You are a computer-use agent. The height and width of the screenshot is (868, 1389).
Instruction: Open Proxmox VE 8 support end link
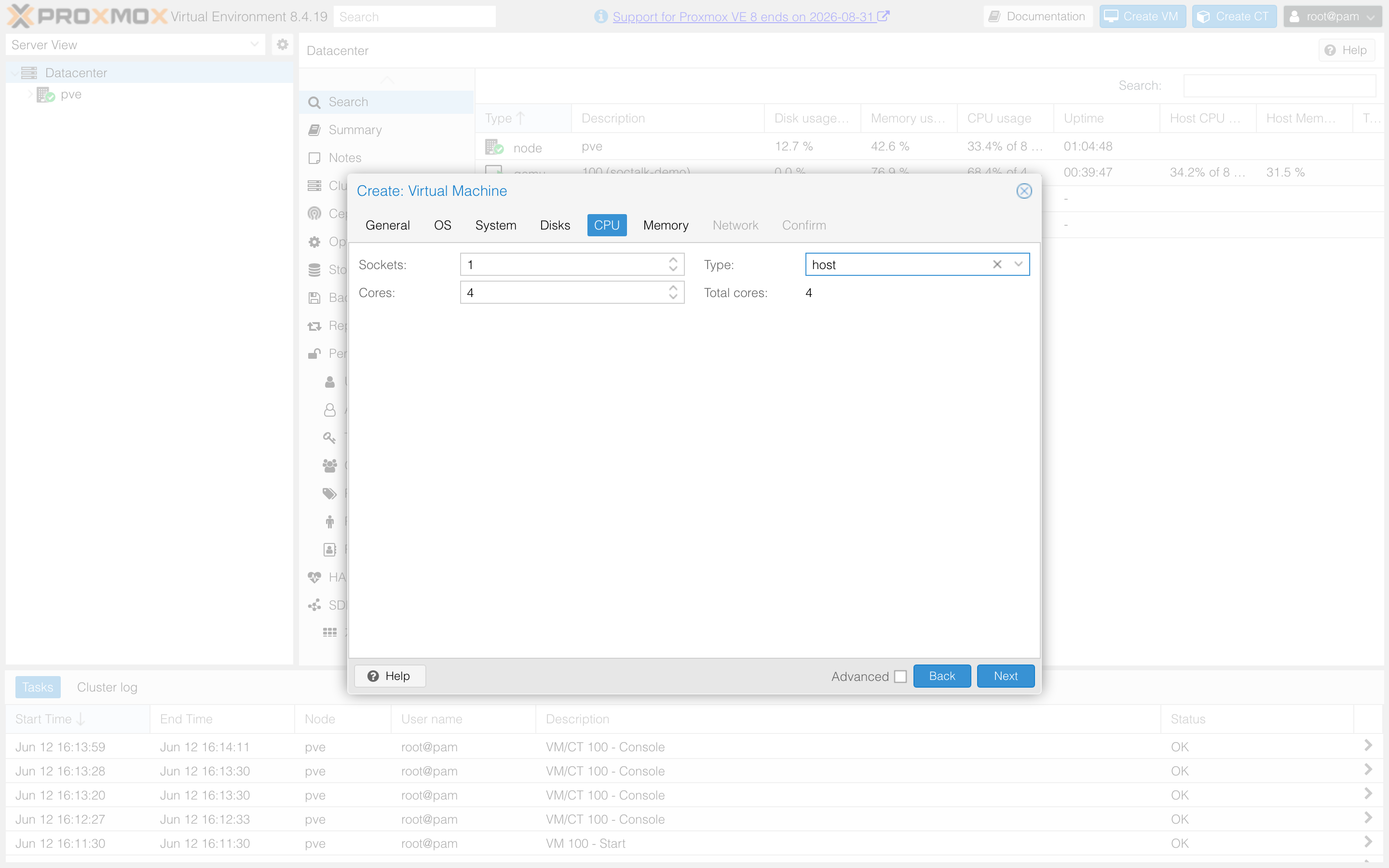click(751, 17)
